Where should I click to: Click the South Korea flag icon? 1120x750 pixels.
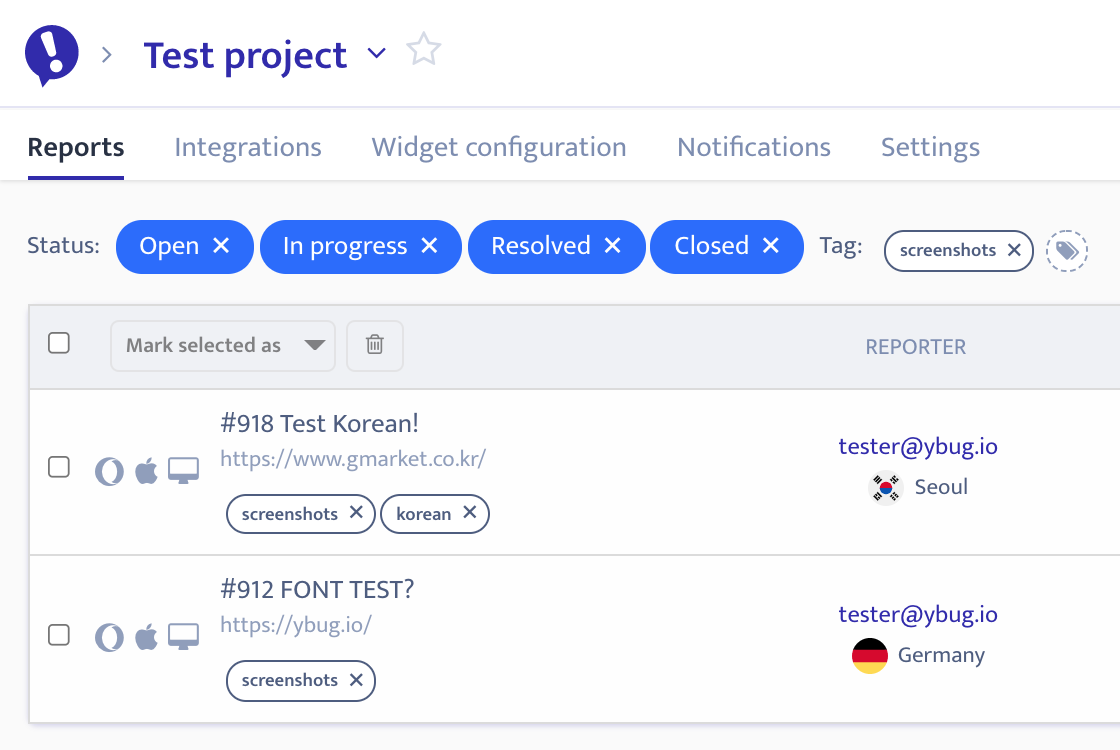(x=886, y=488)
